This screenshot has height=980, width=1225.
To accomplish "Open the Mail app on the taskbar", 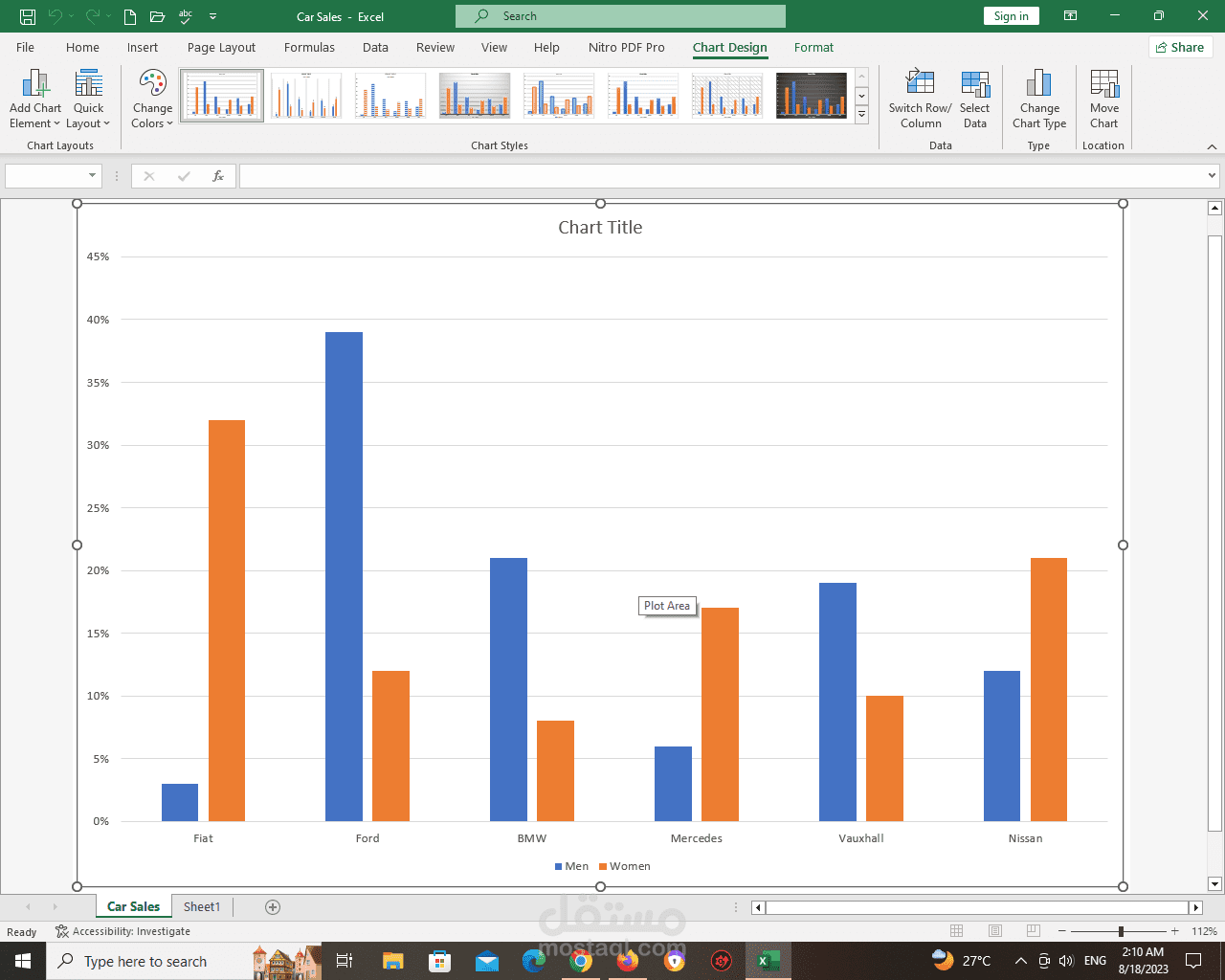I will [x=487, y=961].
